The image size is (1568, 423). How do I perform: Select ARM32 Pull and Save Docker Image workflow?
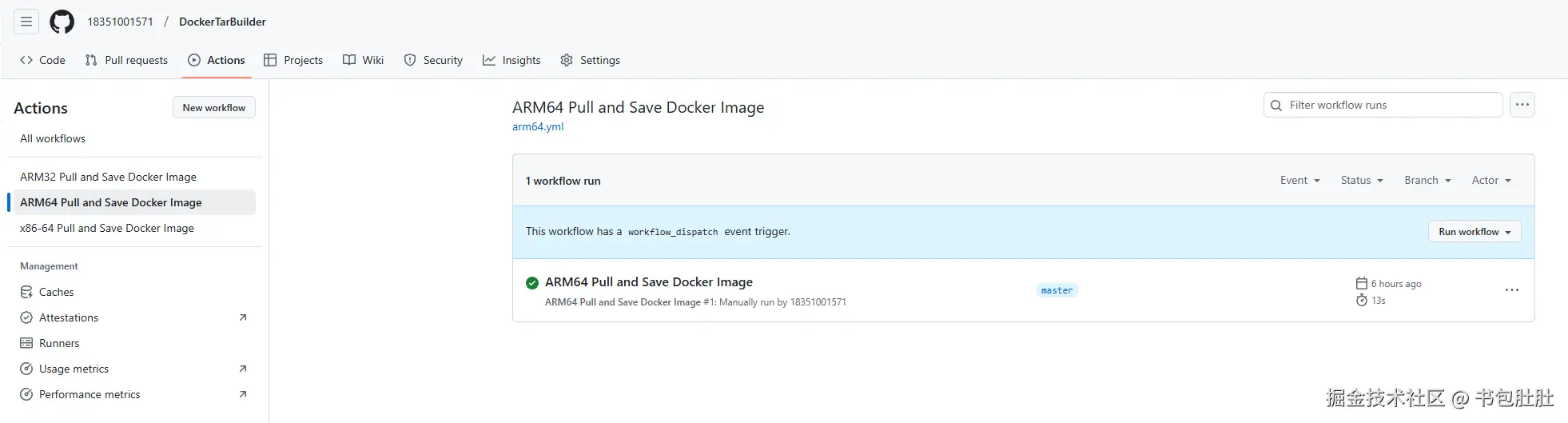pos(108,177)
